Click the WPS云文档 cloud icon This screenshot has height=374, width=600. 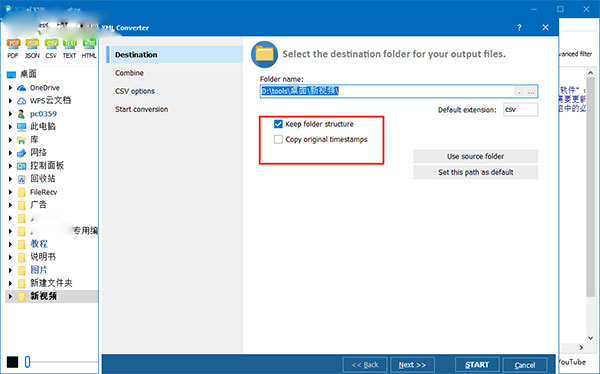coord(21,101)
